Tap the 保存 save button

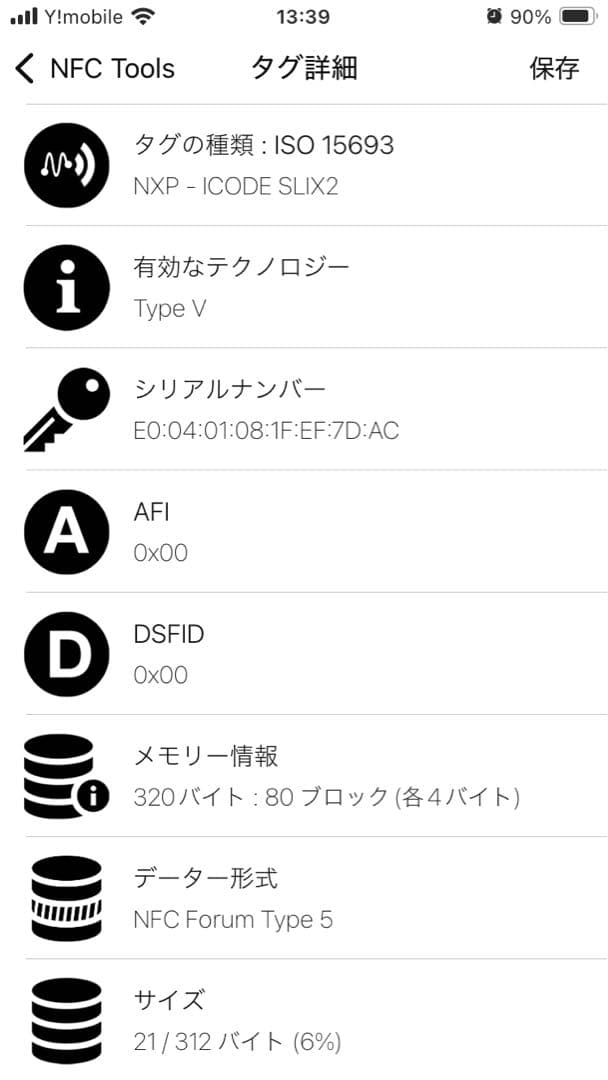(x=553, y=68)
